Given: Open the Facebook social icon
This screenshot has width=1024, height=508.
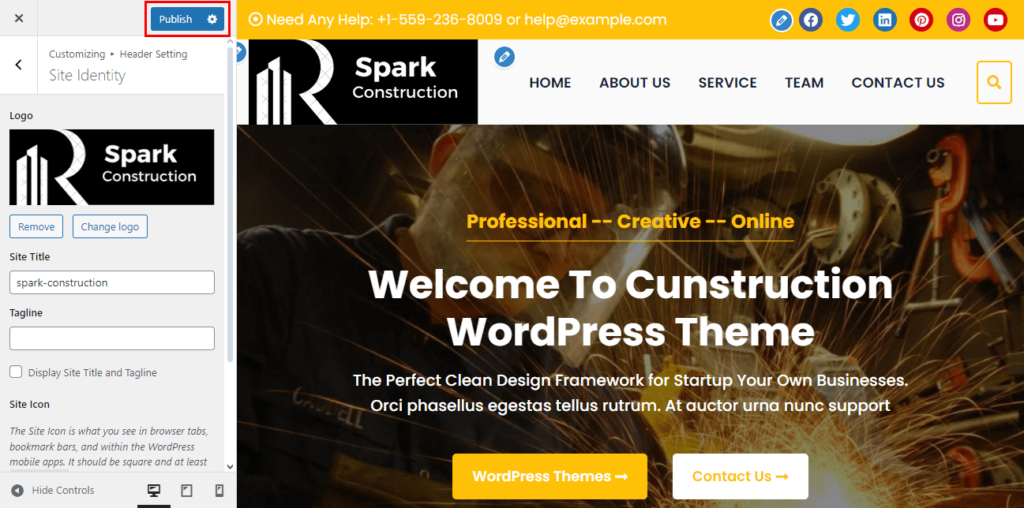Looking at the screenshot, I should (x=810, y=20).
